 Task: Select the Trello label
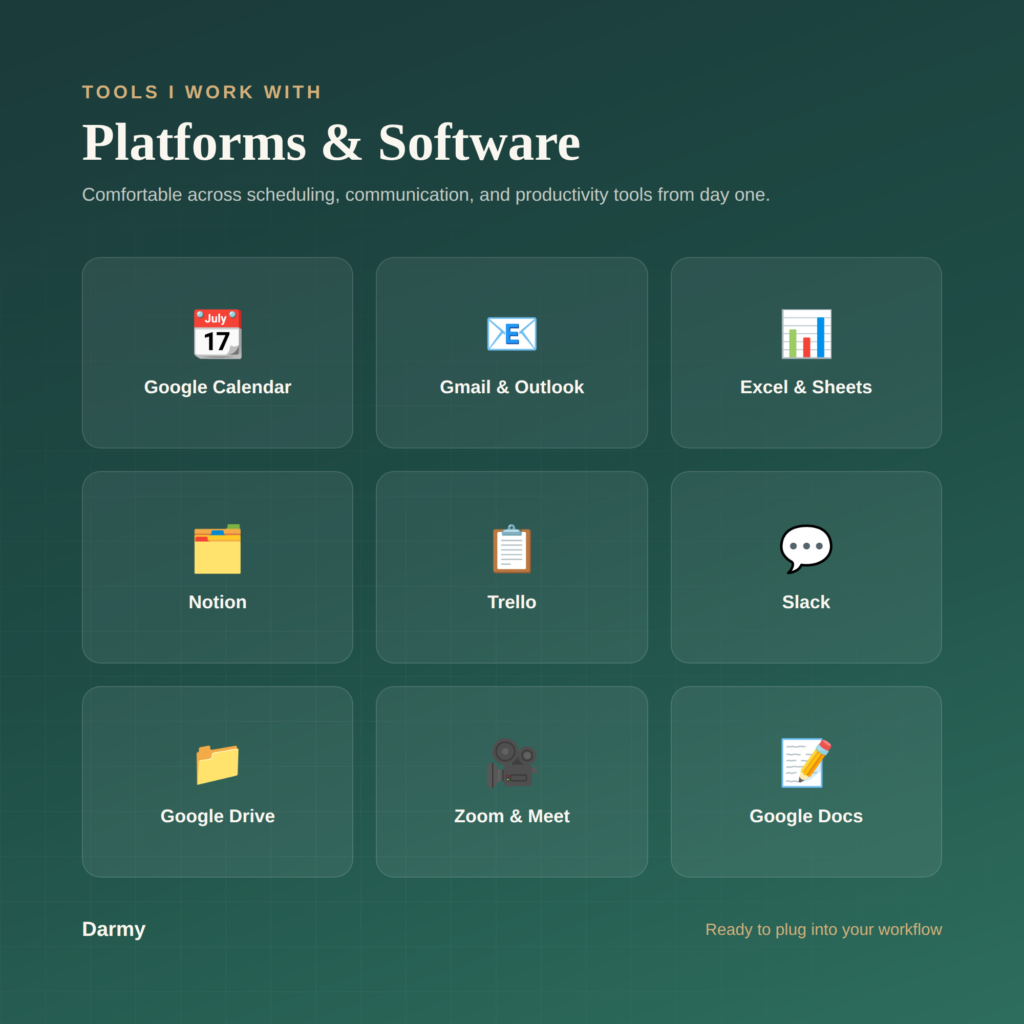tap(511, 602)
